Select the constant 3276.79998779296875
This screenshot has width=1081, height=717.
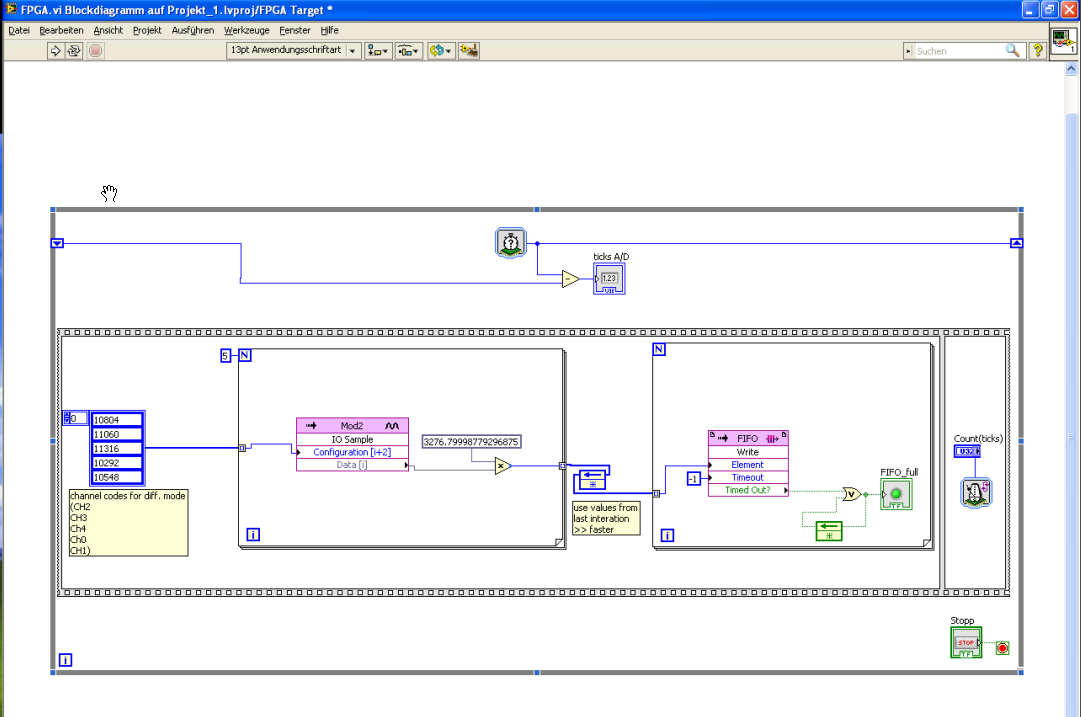(471, 442)
